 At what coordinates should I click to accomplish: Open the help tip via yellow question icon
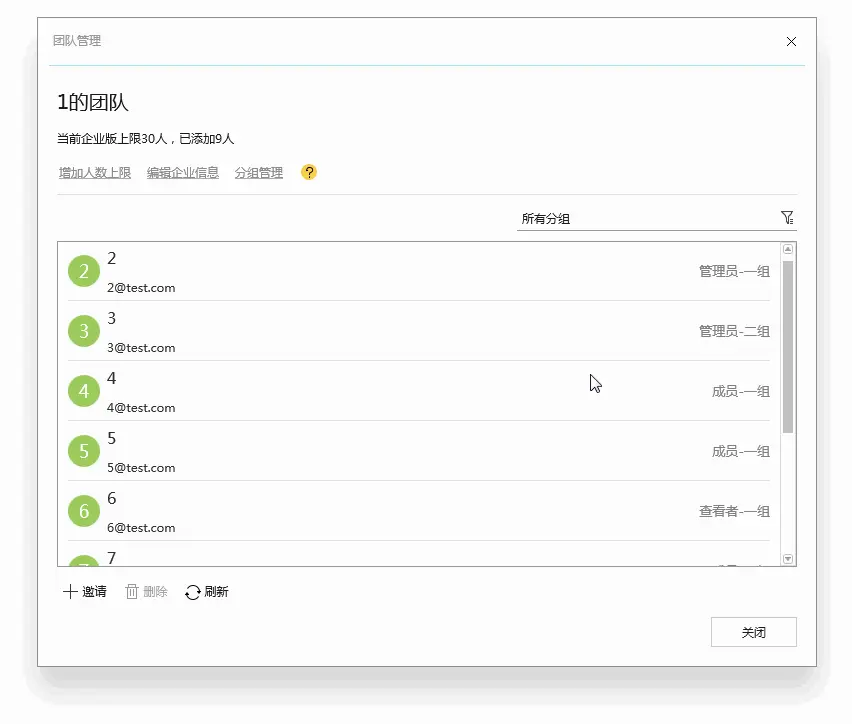tap(309, 172)
